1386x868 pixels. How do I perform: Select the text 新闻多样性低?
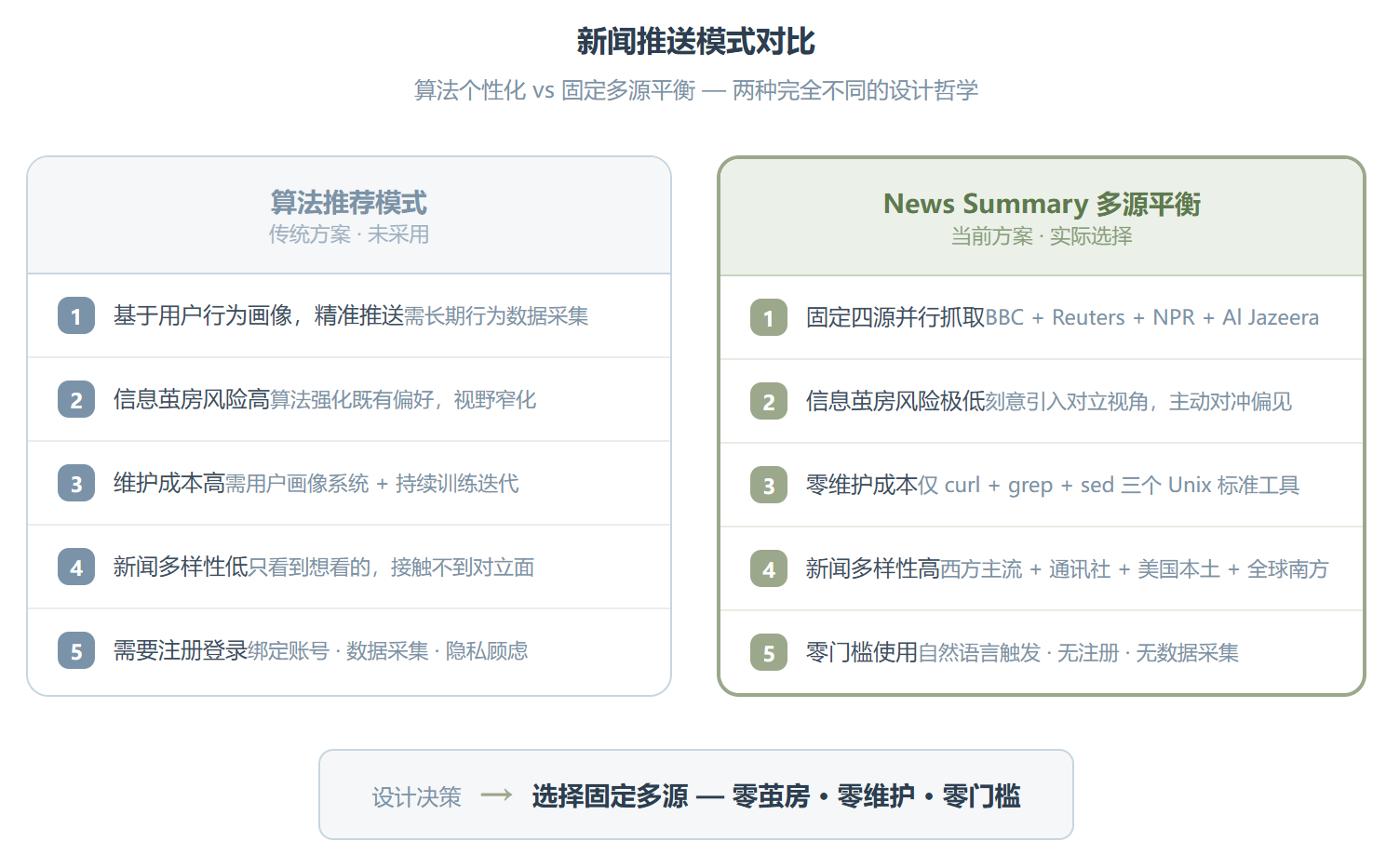(x=181, y=567)
